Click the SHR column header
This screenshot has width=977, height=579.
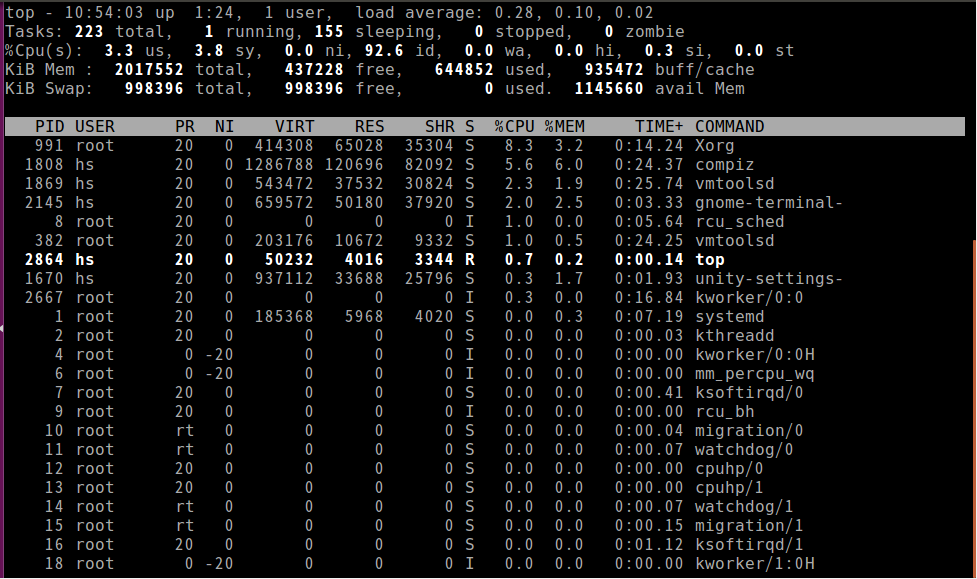(440, 127)
